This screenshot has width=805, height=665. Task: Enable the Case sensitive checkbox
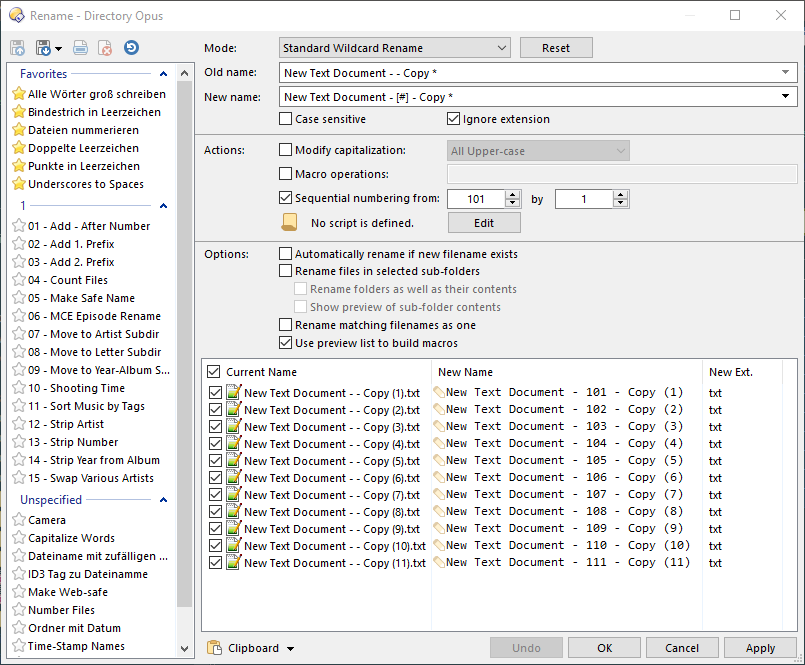point(285,119)
